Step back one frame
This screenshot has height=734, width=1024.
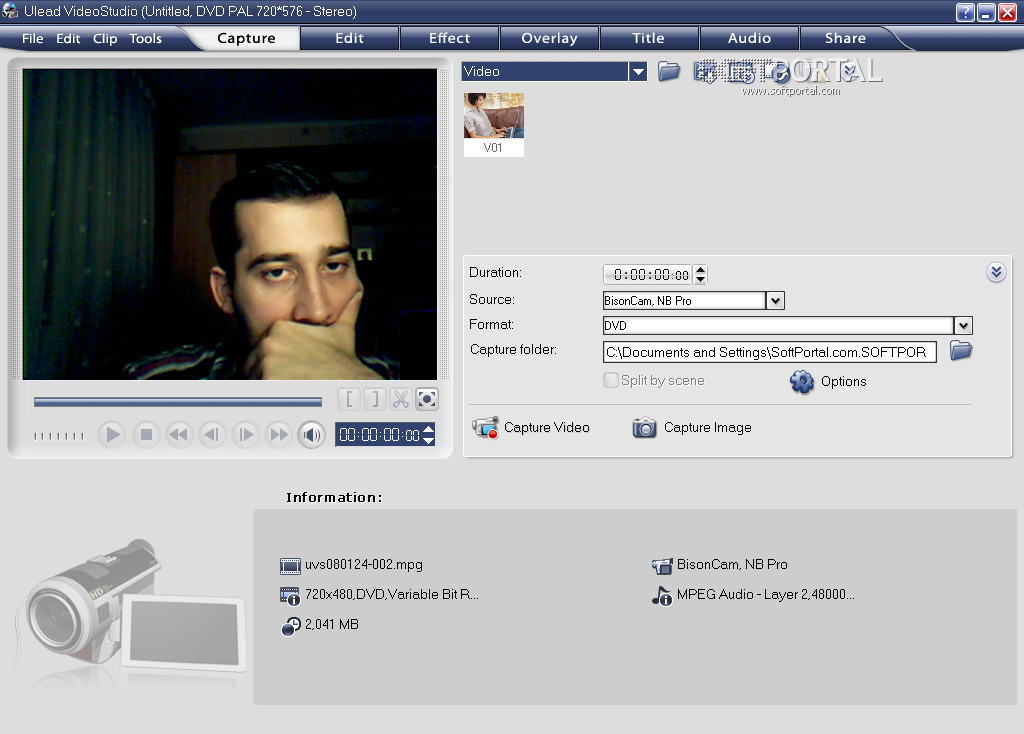click(212, 434)
